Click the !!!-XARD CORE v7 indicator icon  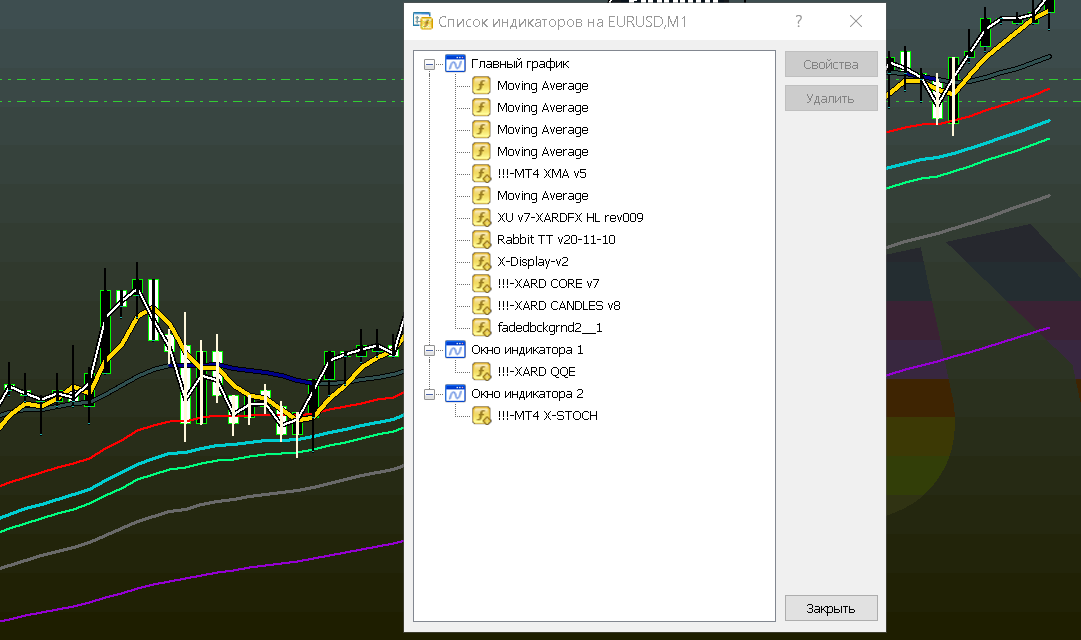481,284
